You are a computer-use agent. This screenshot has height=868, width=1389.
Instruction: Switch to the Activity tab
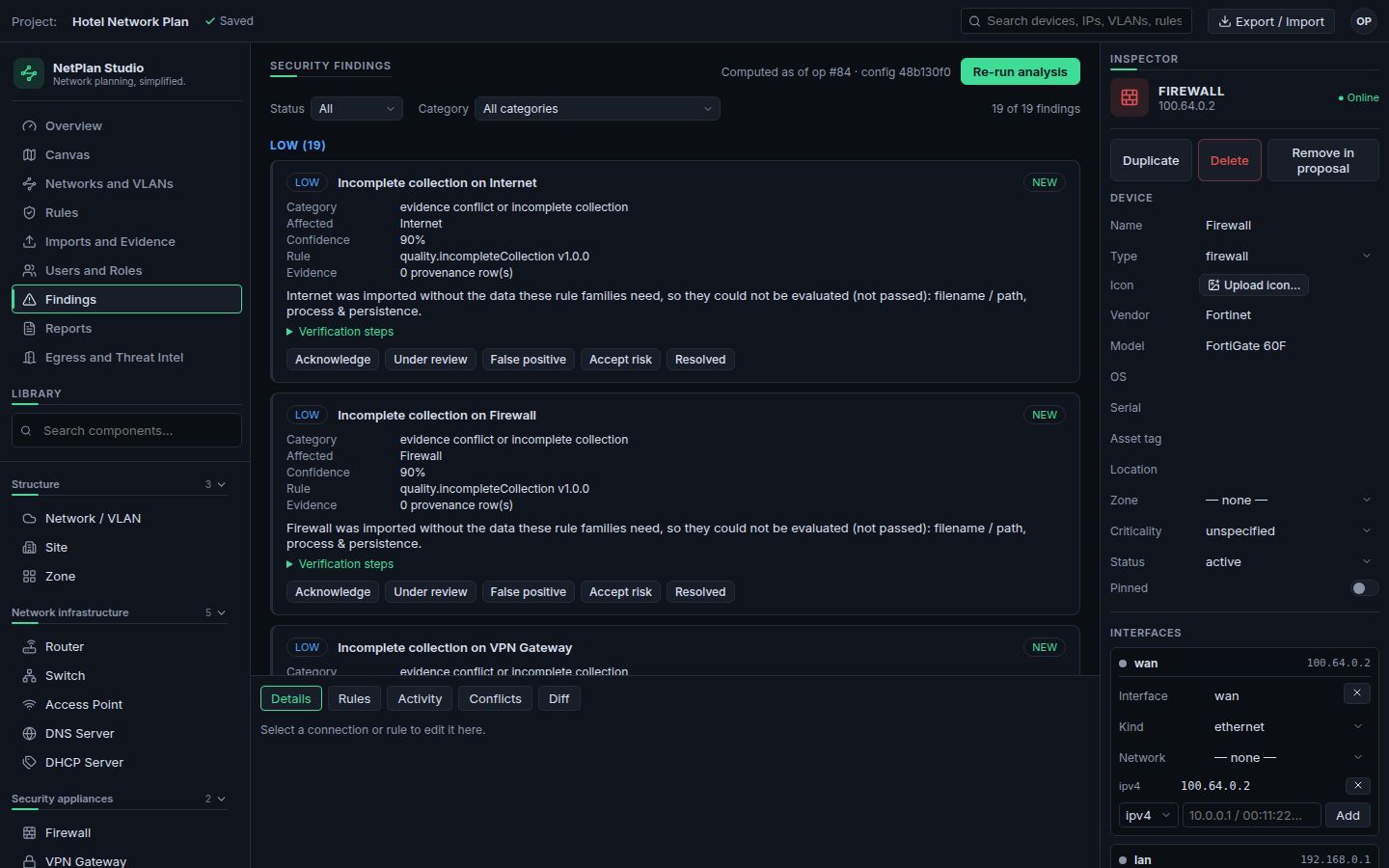click(x=420, y=698)
